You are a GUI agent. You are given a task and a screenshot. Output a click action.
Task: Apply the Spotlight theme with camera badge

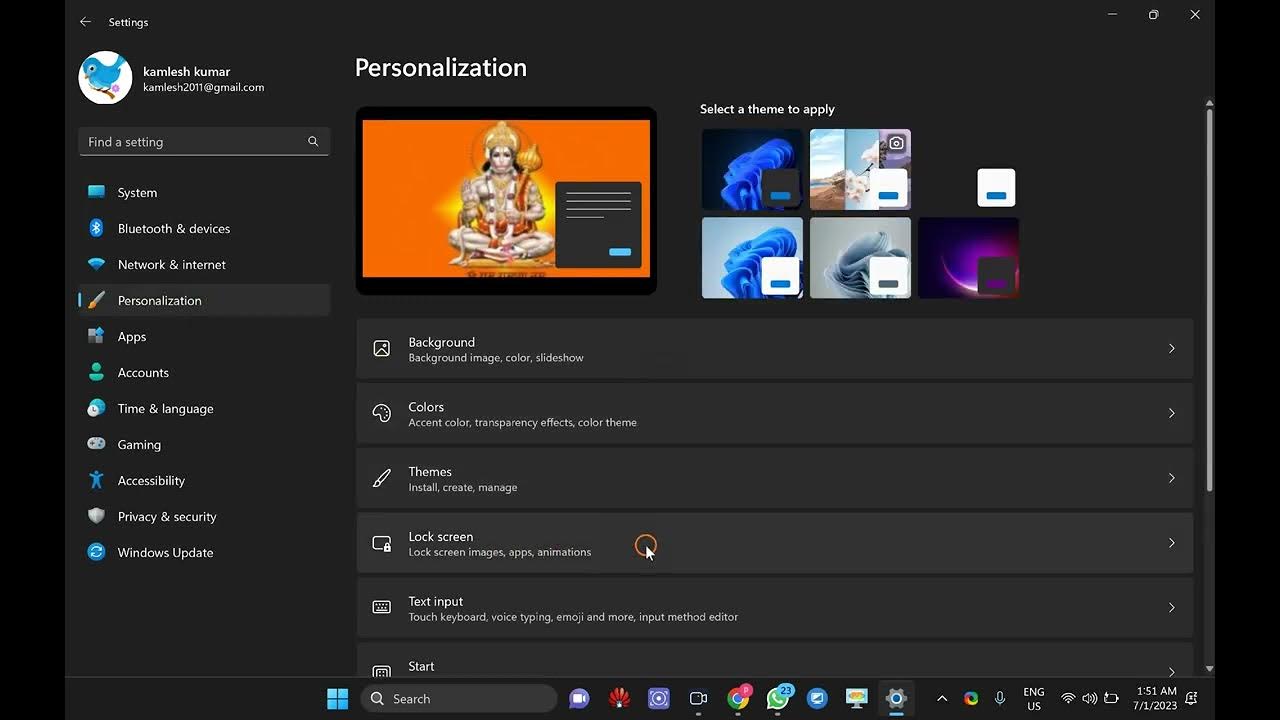point(860,169)
